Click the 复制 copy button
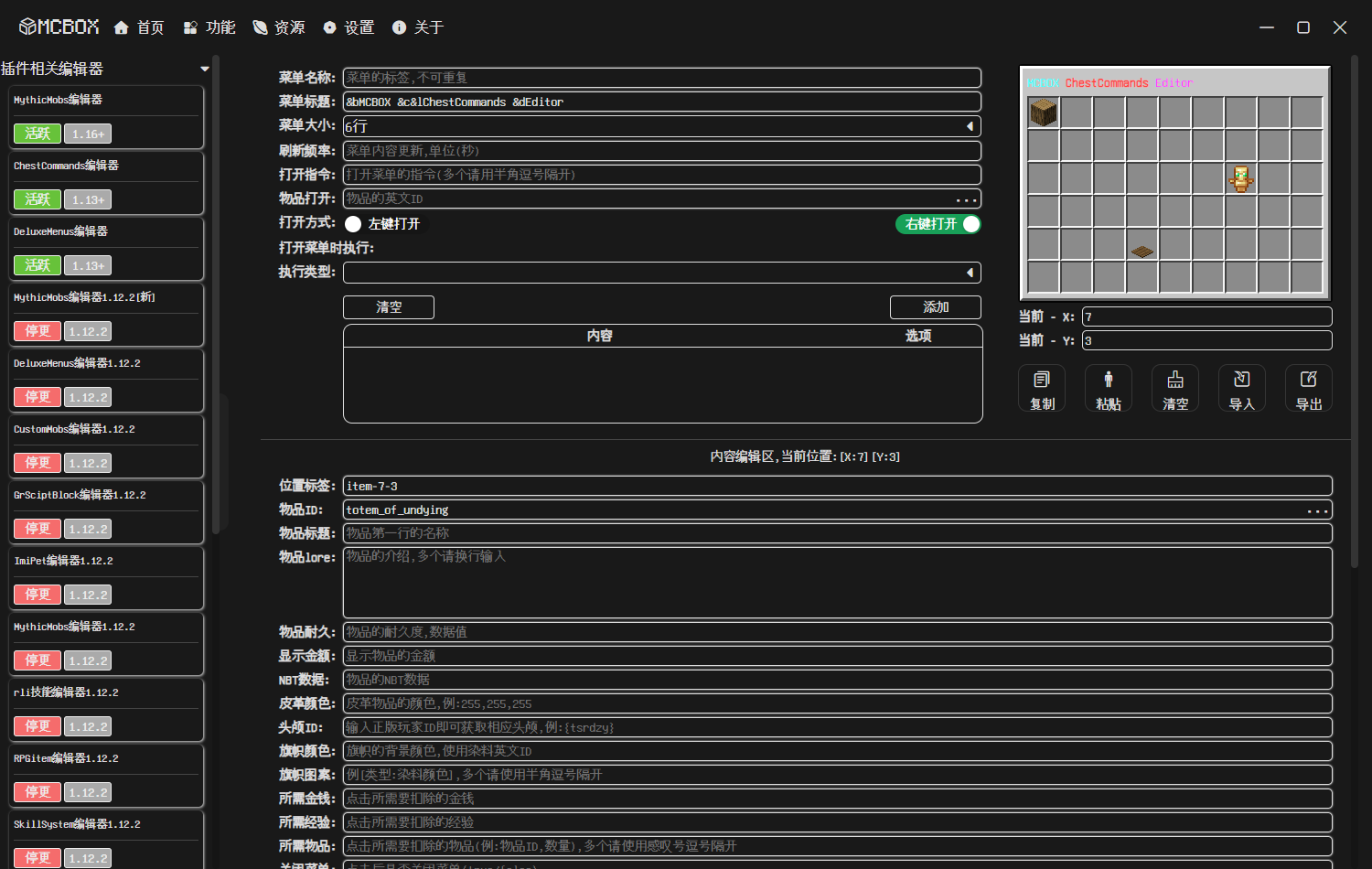Image resolution: width=1372 pixels, height=869 pixels. (x=1042, y=389)
